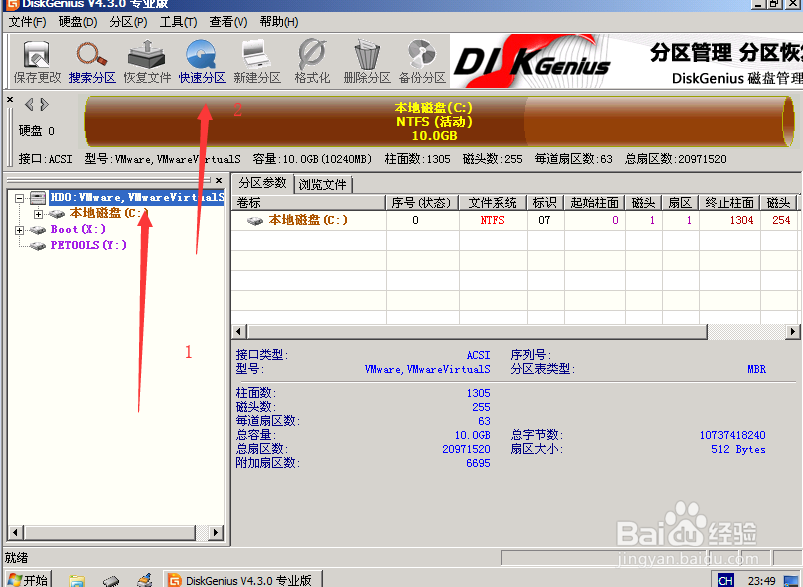Click the tree panel horizontal scrollbar thumb

pyautogui.click(x=109, y=532)
